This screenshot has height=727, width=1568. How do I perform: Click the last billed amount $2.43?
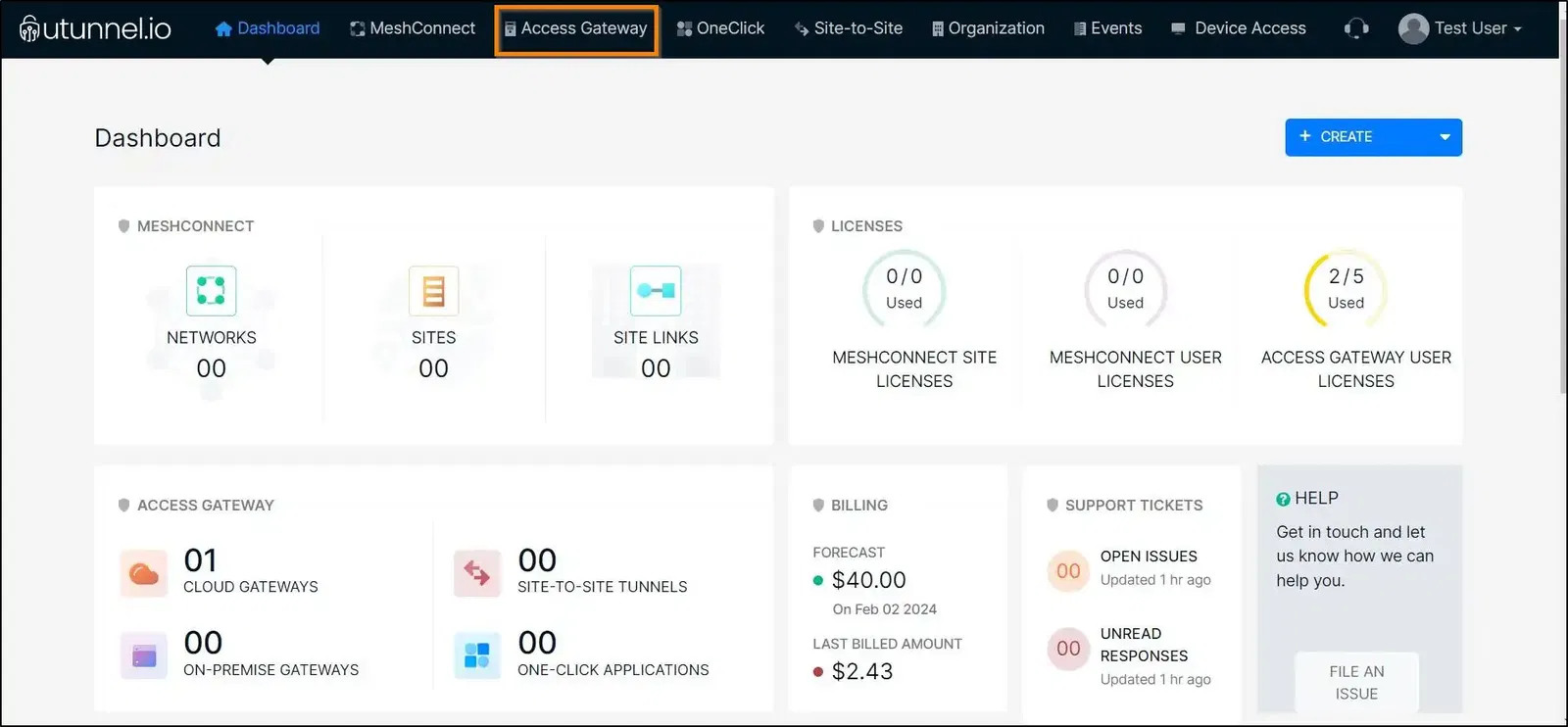tap(862, 672)
